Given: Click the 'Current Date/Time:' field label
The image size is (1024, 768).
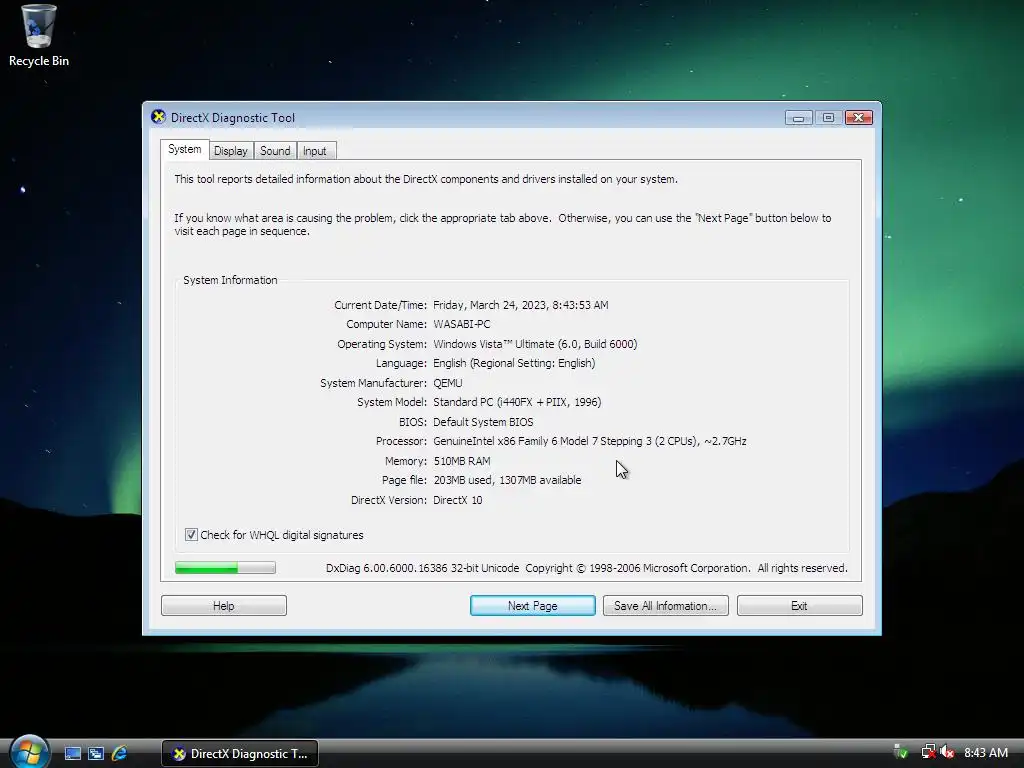Looking at the screenshot, I should pyautogui.click(x=380, y=305).
